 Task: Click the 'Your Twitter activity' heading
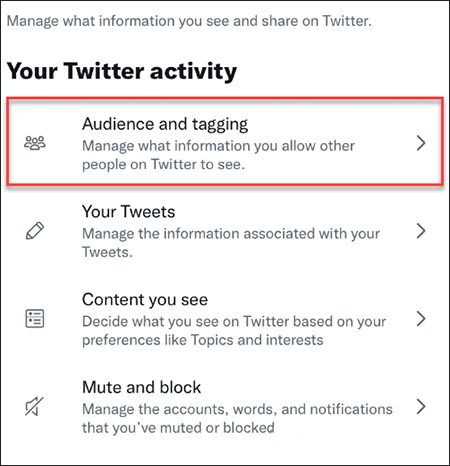(x=122, y=72)
